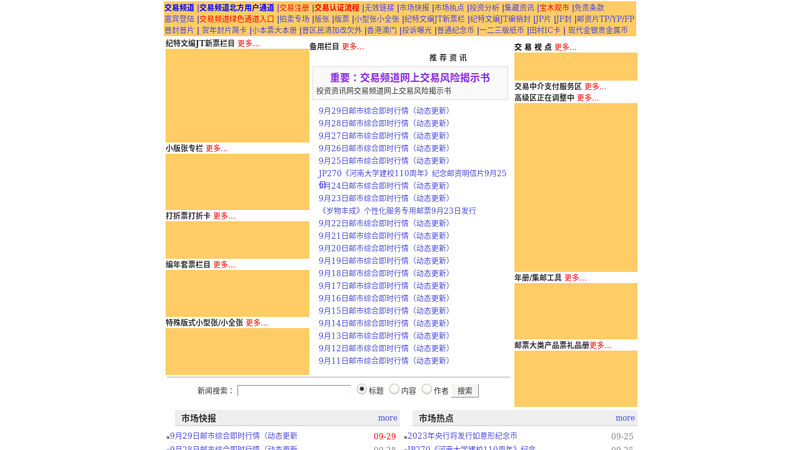Open 9月15日邮市综合即时行情 link
The width and height of the screenshot is (800, 450).
pyautogui.click(x=384, y=311)
